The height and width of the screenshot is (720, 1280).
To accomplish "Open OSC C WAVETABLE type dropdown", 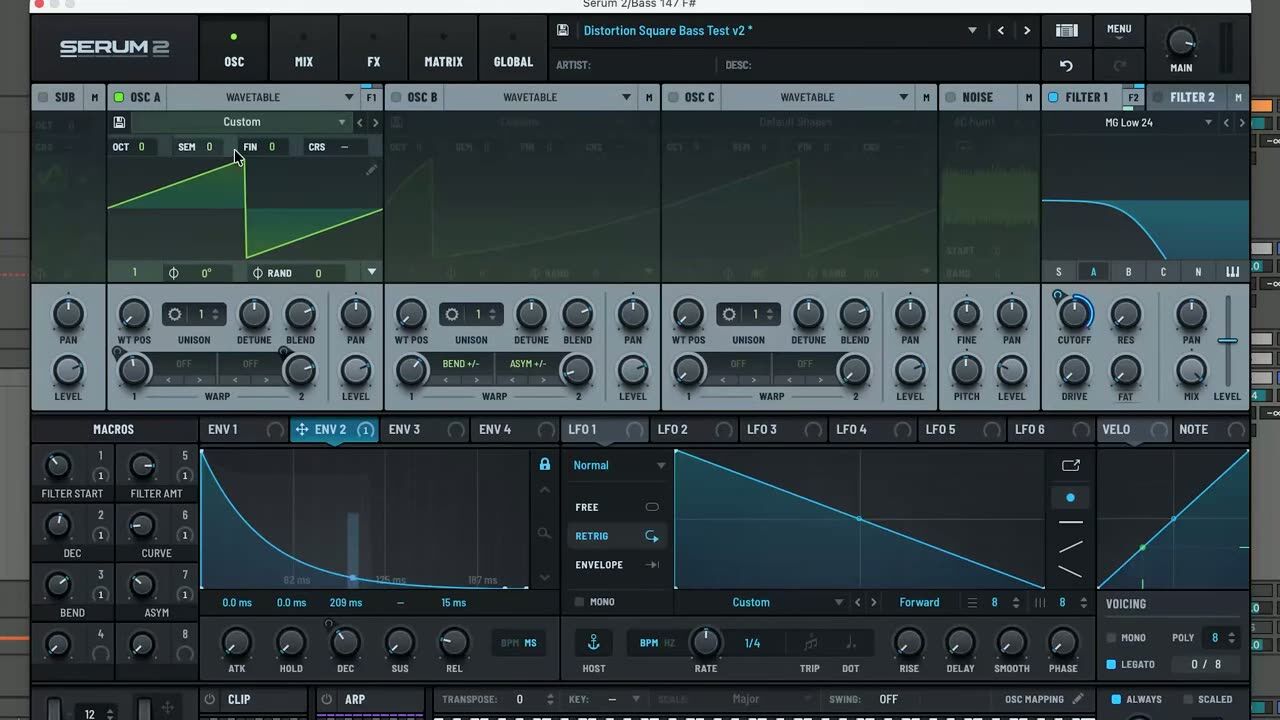I will [x=903, y=97].
